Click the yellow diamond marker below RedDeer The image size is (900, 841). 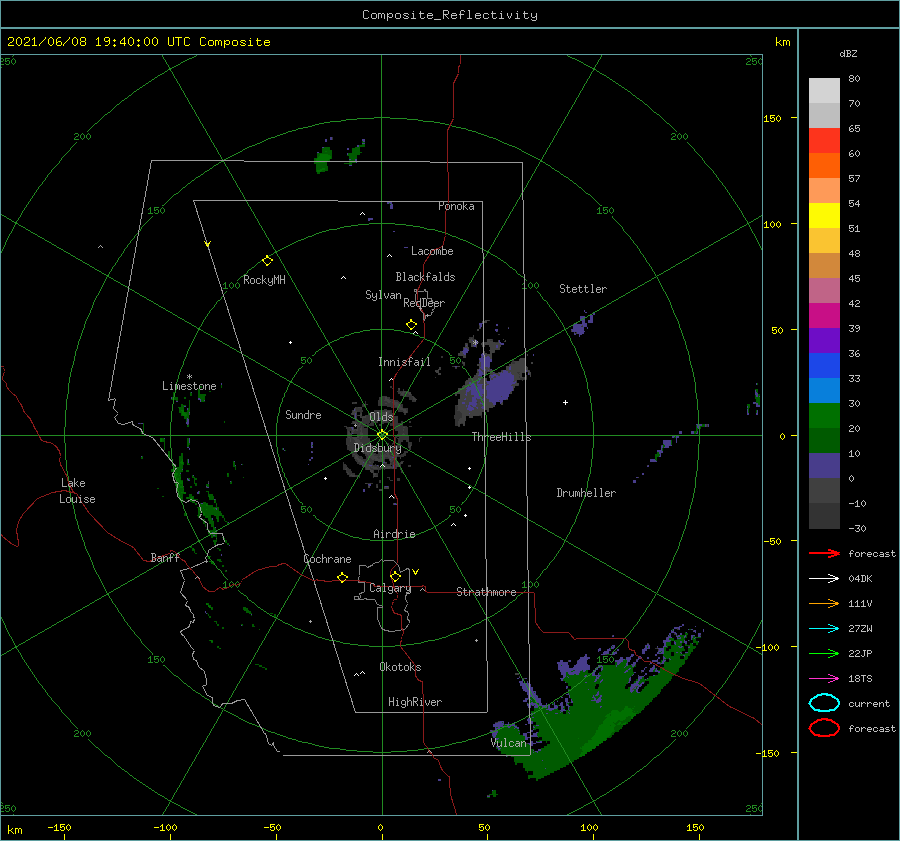[x=411, y=325]
